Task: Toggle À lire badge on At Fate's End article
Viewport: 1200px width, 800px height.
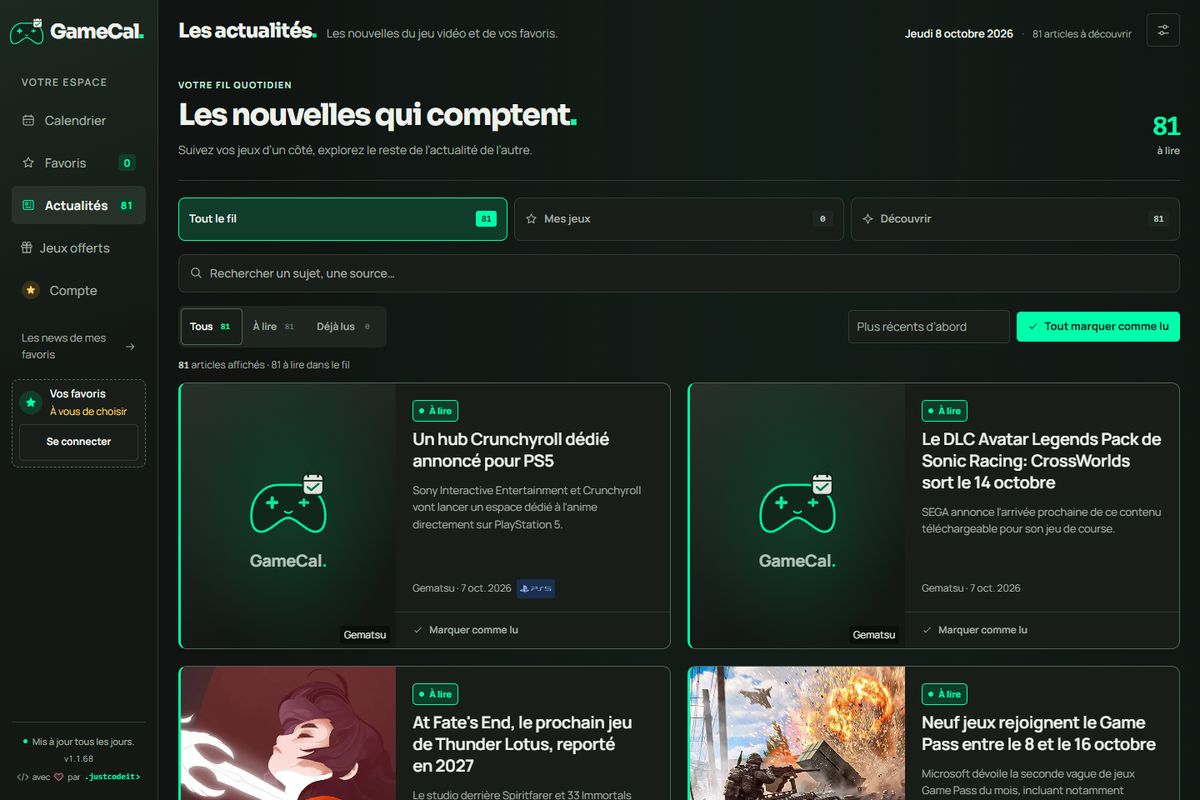Action: pos(435,694)
